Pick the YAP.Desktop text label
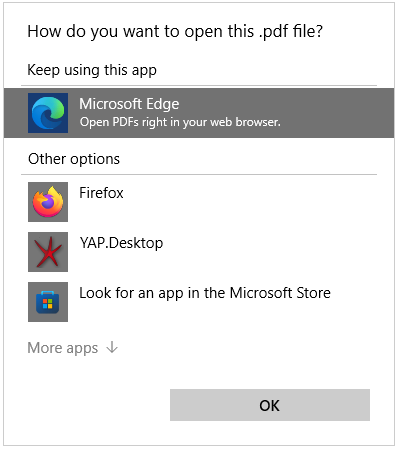 coord(121,243)
